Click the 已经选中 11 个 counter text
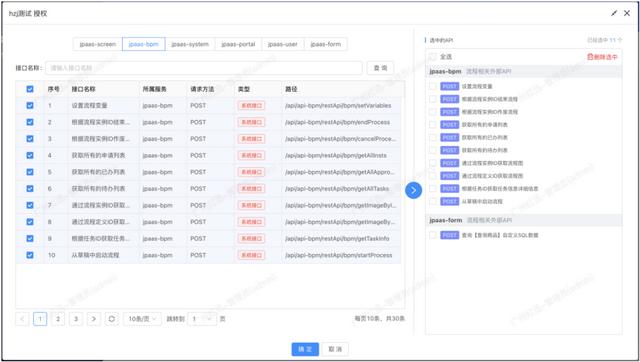 604,40
